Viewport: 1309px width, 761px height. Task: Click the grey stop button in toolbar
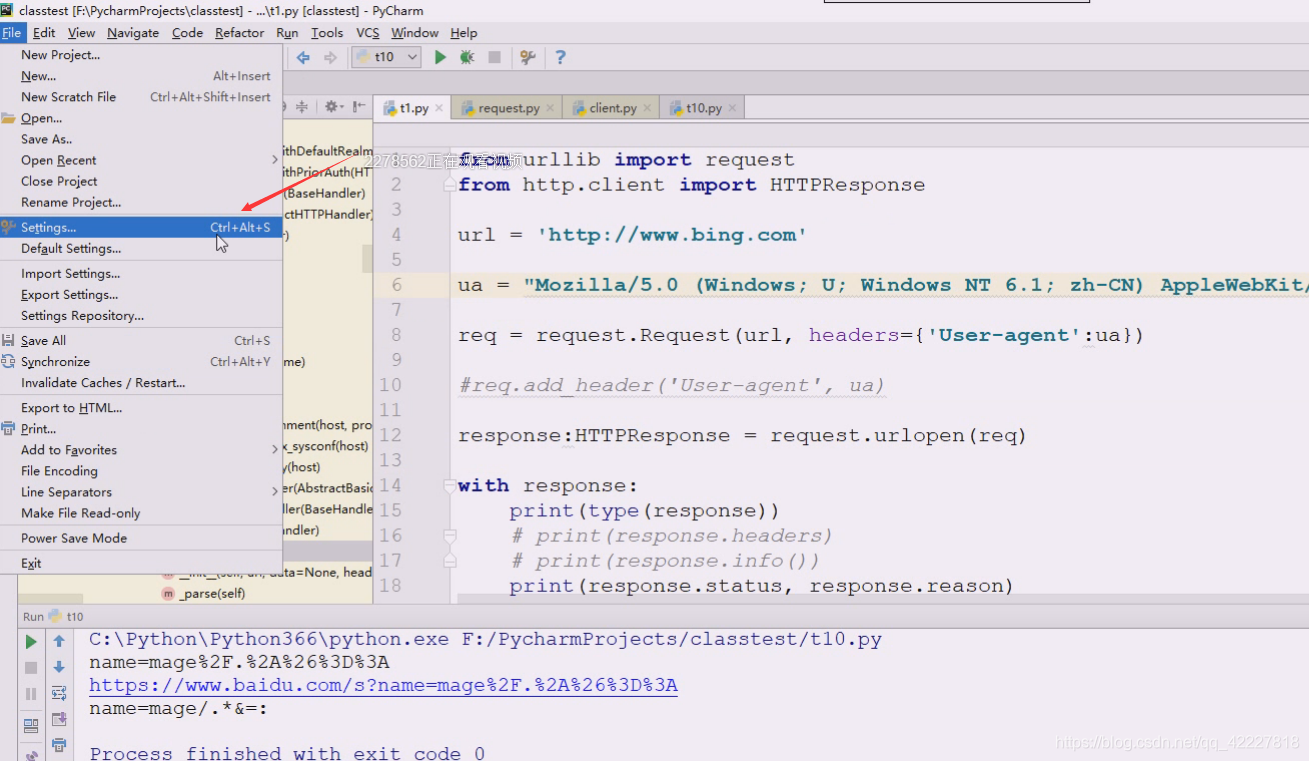[494, 57]
